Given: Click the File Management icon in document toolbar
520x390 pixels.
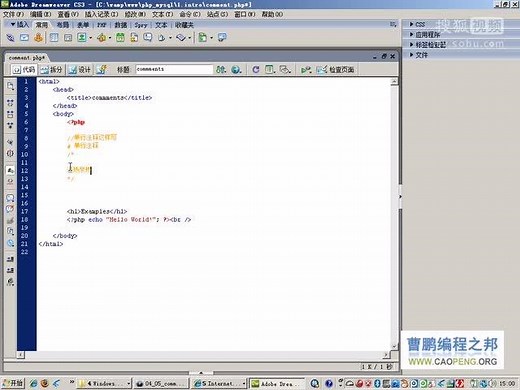Looking at the screenshot, I should pyautogui.click(x=221, y=70).
